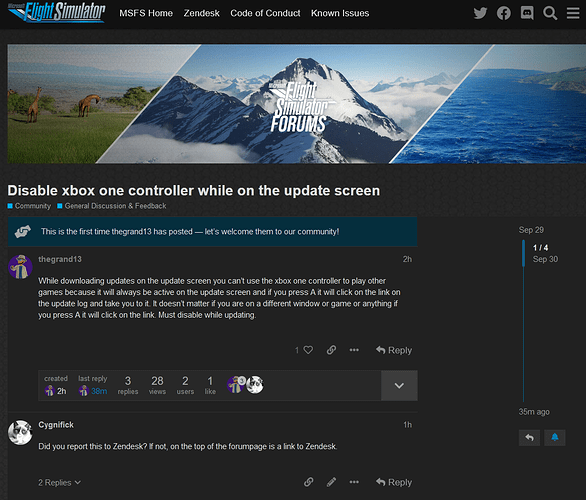Open the Facebook icon link
Screen dimensions: 586x500
[x=503, y=13]
